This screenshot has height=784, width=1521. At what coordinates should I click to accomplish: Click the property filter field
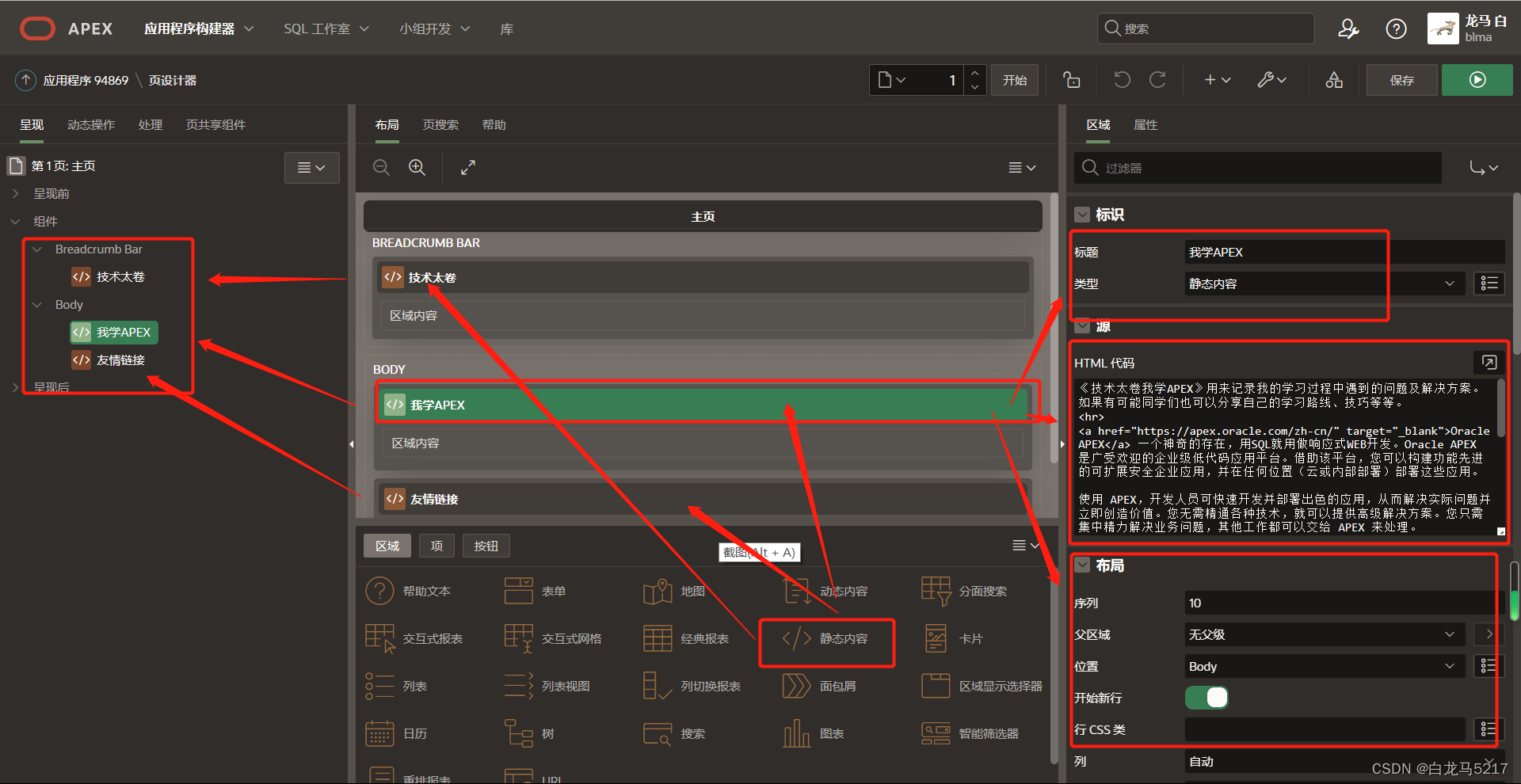tap(1258, 168)
